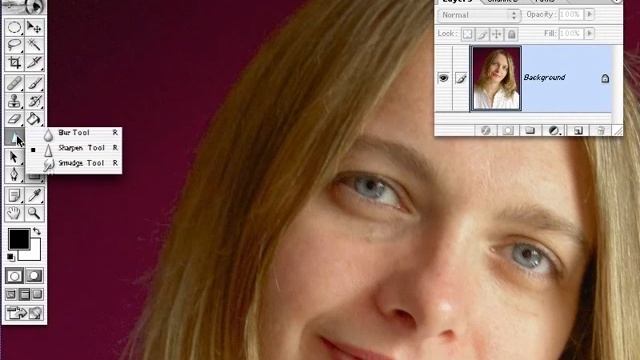Add a layer mask

tap(508, 130)
